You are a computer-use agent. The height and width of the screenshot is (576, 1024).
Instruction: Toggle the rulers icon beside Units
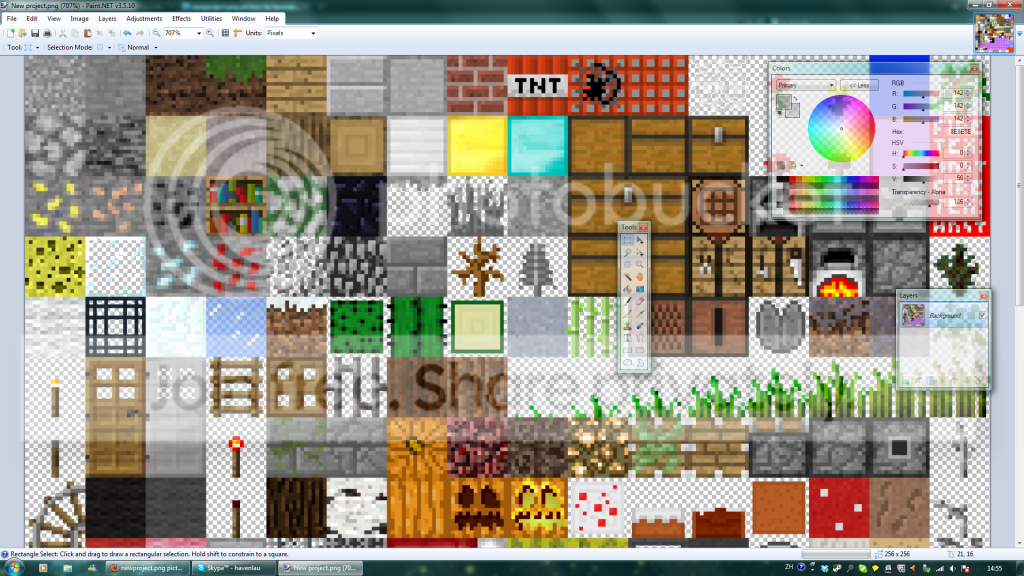point(237,33)
